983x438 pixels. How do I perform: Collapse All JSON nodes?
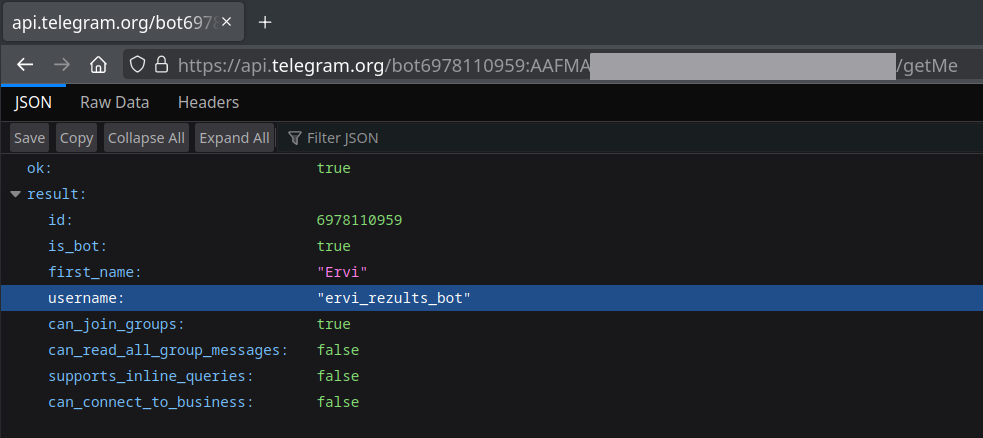tap(146, 138)
